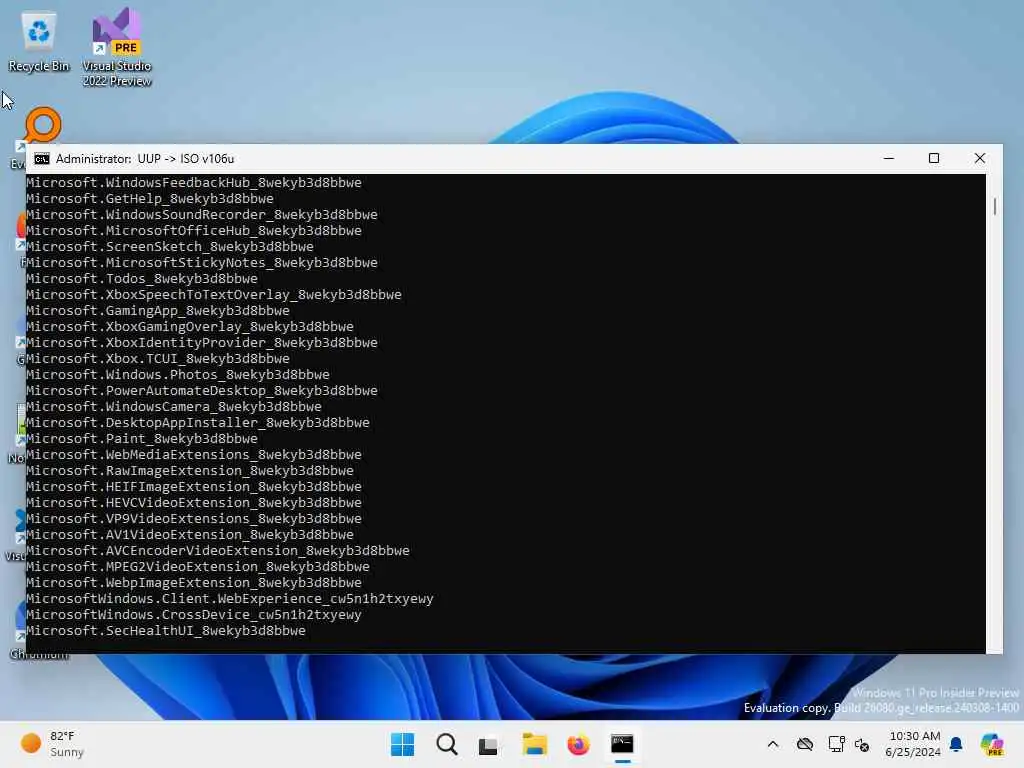
Task: Click MicrosoftWindows.Client.WebExperience line
Action: (x=230, y=598)
